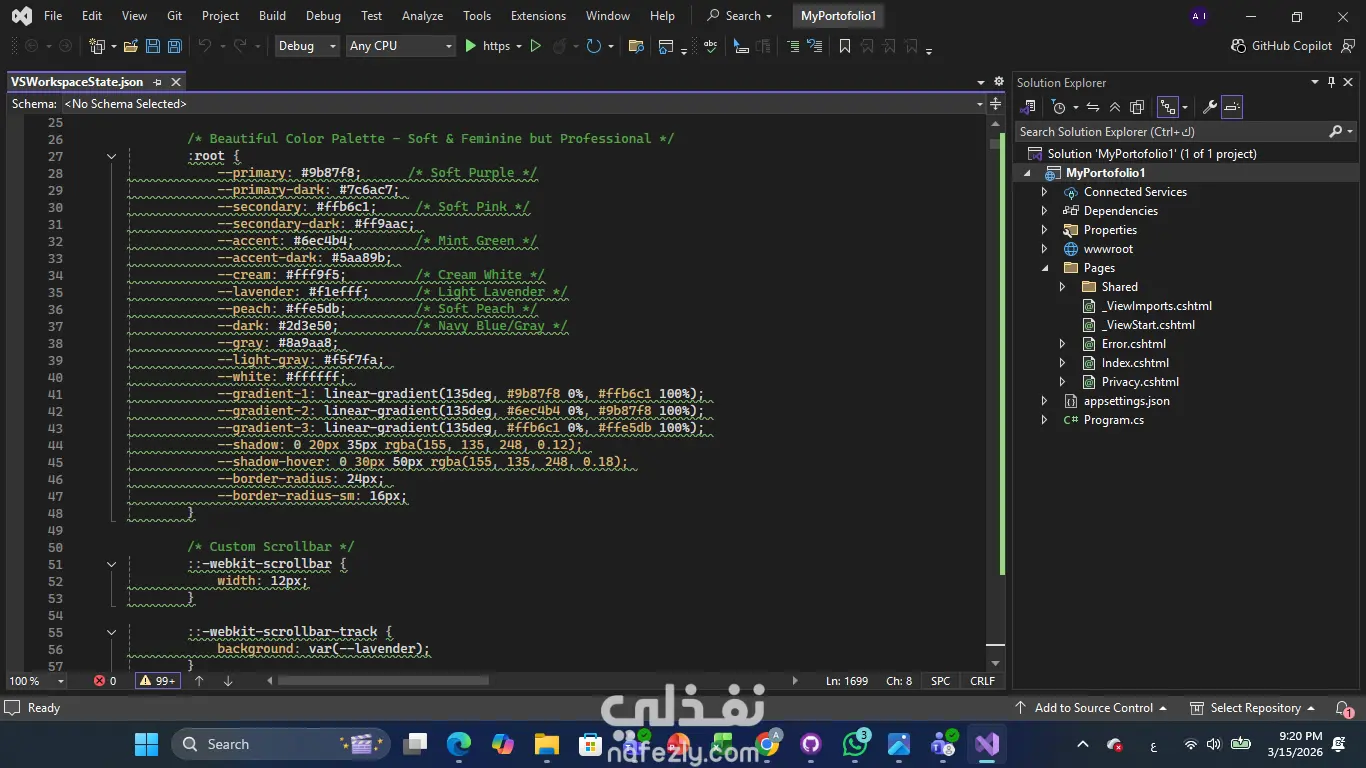The width and height of the screenshot is (1366, 768).
Task: Toggle the file nesting button in Solution Explorer
Action: point(1167,107)
